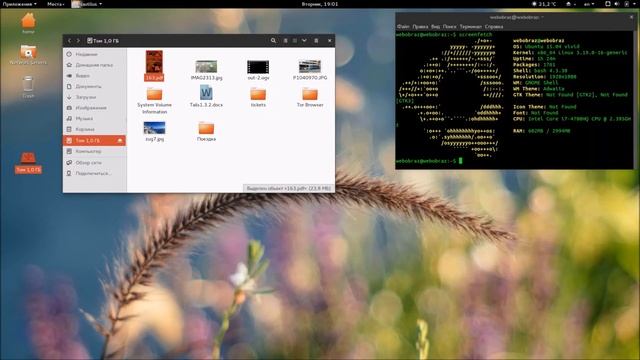Click the desktop folder icon below Home
This screenshot has height=360, width=640.
tap(28, 55)
